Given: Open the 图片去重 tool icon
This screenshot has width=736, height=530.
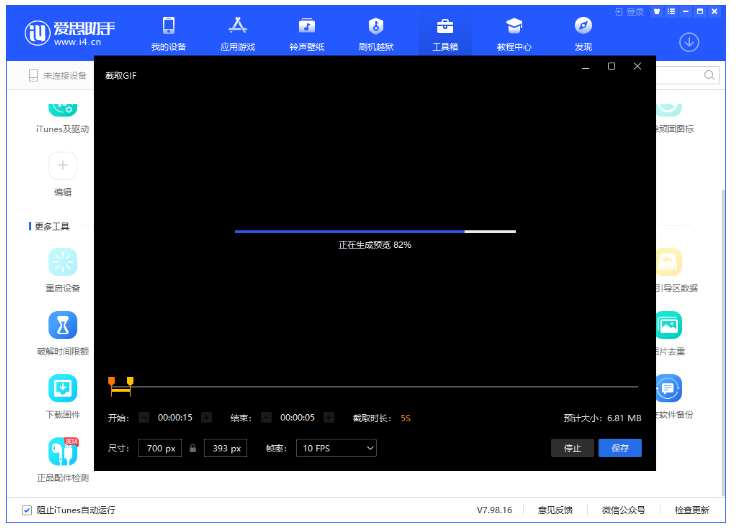Looking at the screenshot, I should tap(669, 325).
